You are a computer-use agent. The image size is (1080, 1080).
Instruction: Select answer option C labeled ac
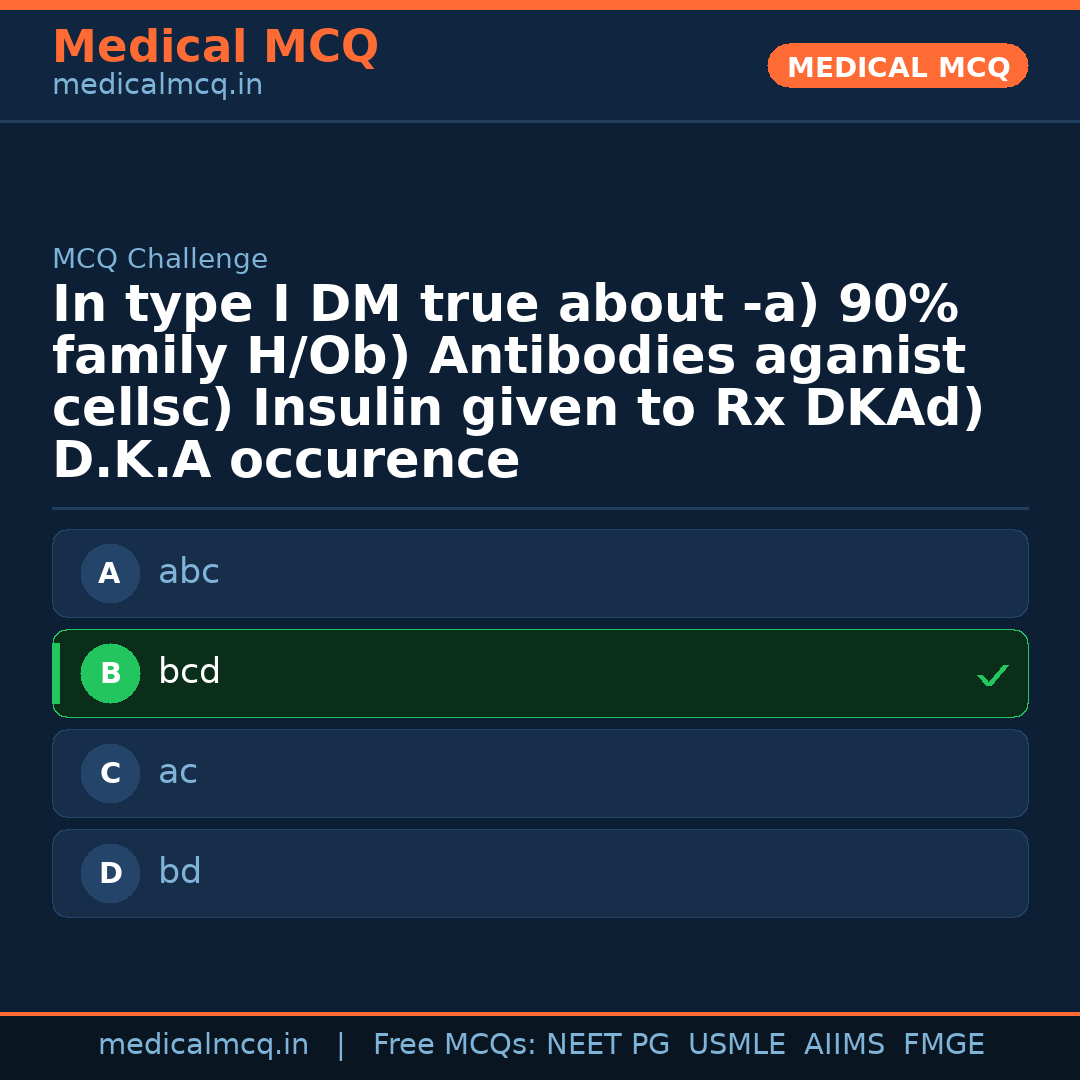[x=540, y=773]
